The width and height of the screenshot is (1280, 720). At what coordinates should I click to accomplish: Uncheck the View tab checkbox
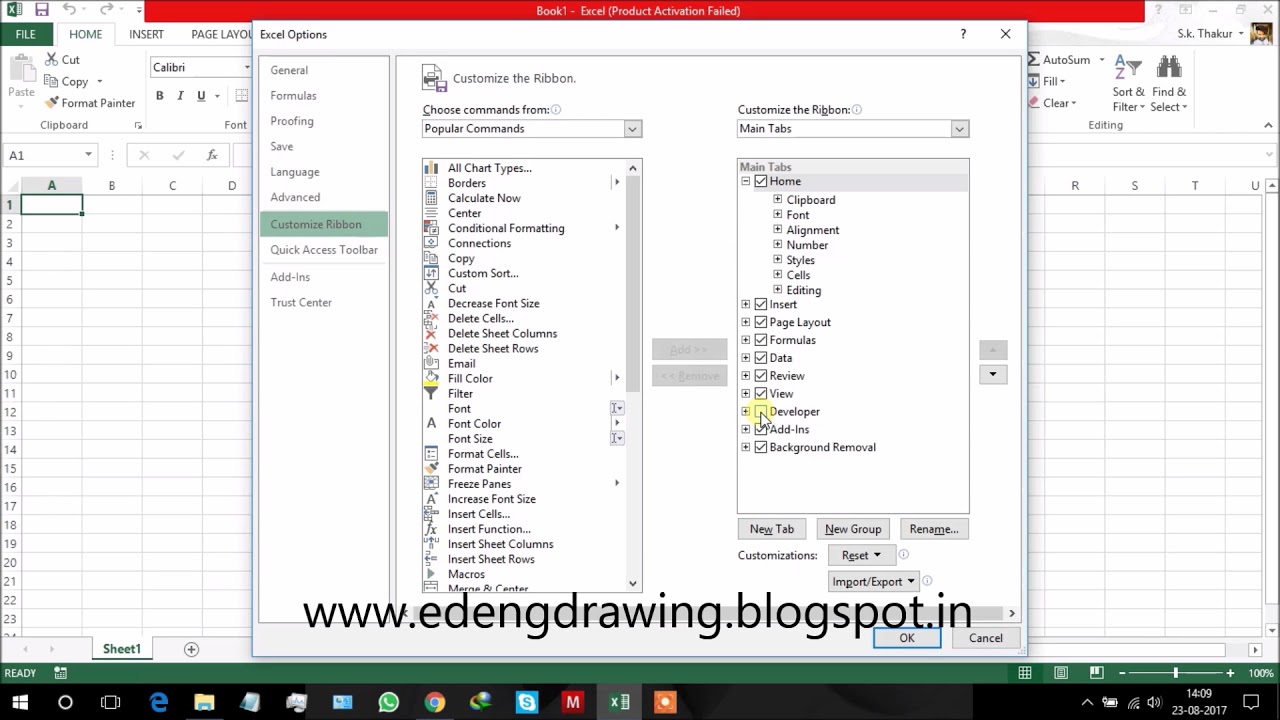coord(761,394)
